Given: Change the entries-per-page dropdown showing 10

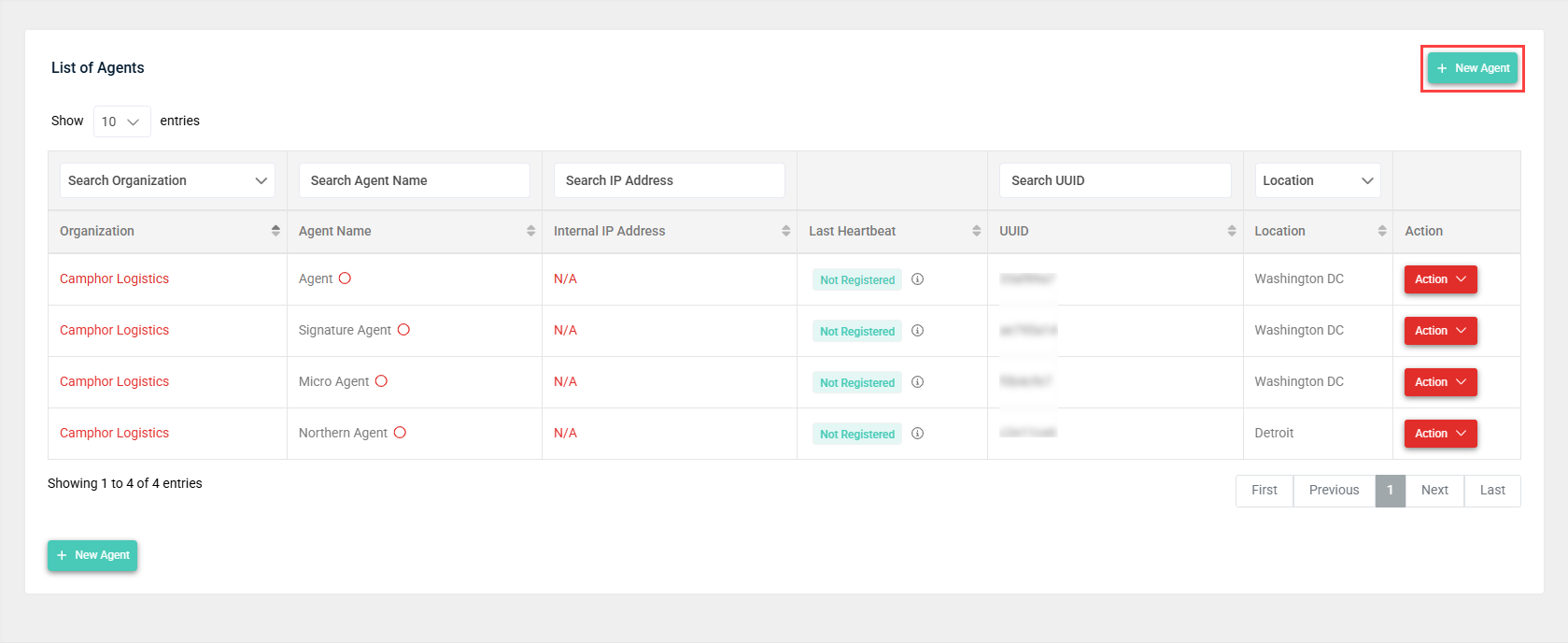Looking at the screenshot, I should pos(121,121).
